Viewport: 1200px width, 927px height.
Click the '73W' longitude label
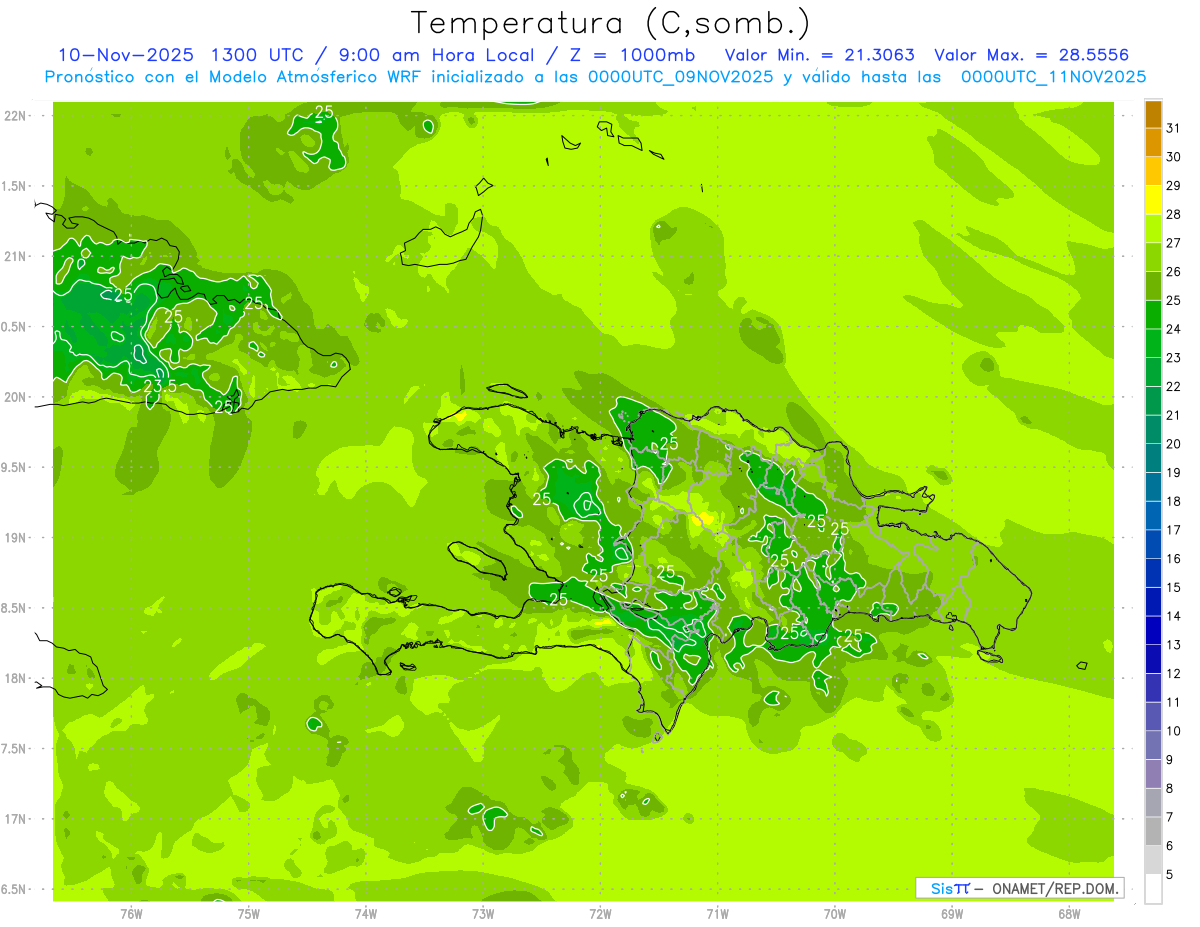click(x=483, y=913)
